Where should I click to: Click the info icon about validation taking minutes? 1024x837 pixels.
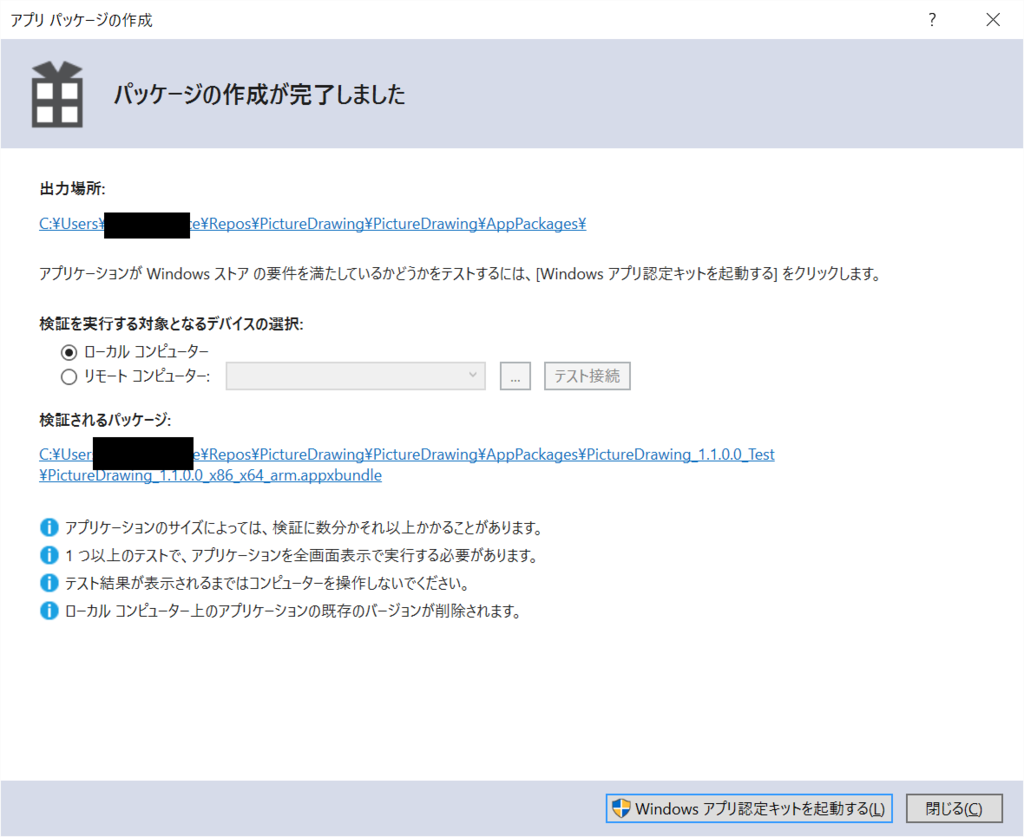point(48,527)
